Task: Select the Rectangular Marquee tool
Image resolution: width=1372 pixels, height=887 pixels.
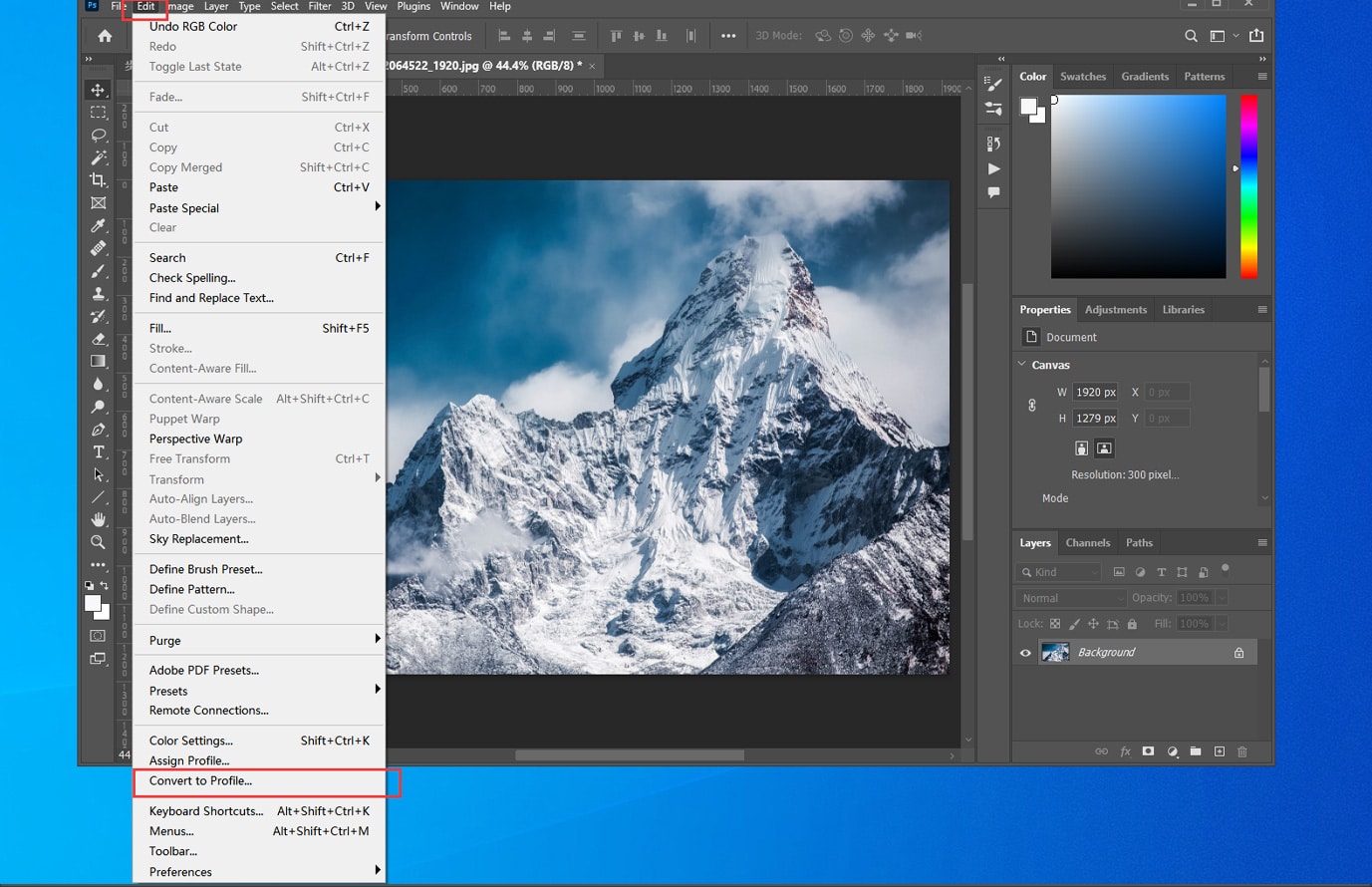Action: click(98, 113)
